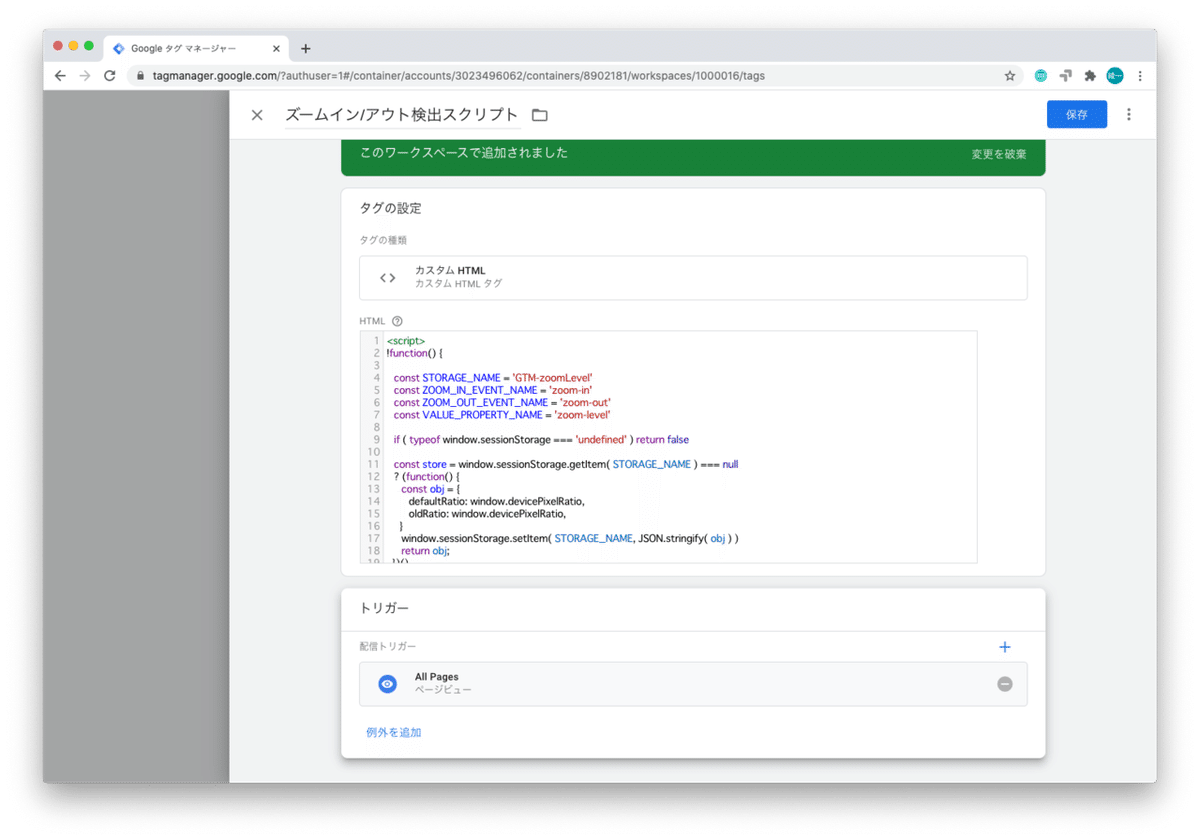Screen dimensions: 1200x840
Task: Click the blue eye icon of All Pages
Action: [x=388, y=684]
